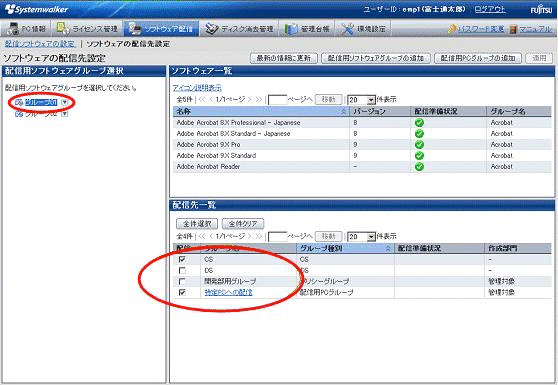Uncheck the CS group checkbox
The height and width of the screenshot is (385, 558).
click(182, 259)
